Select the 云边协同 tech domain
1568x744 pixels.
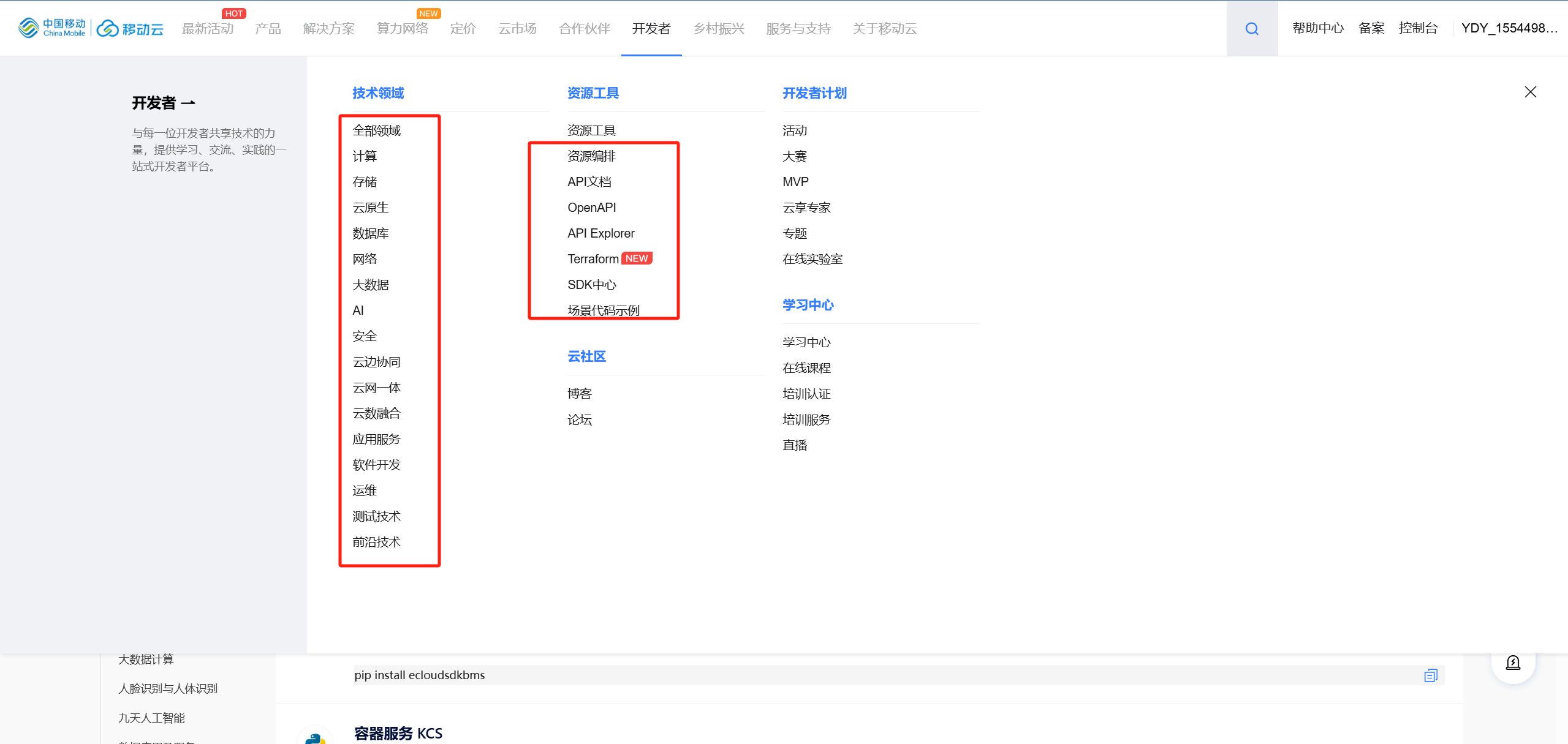click(x=376, y=362)
